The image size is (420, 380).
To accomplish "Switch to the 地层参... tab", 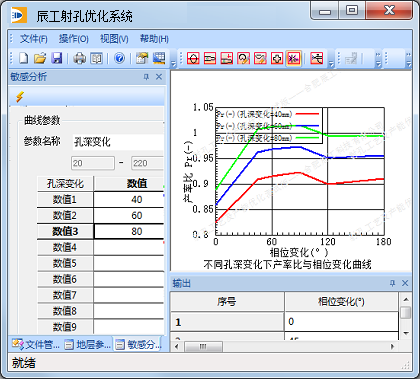I will coord(88,344).
